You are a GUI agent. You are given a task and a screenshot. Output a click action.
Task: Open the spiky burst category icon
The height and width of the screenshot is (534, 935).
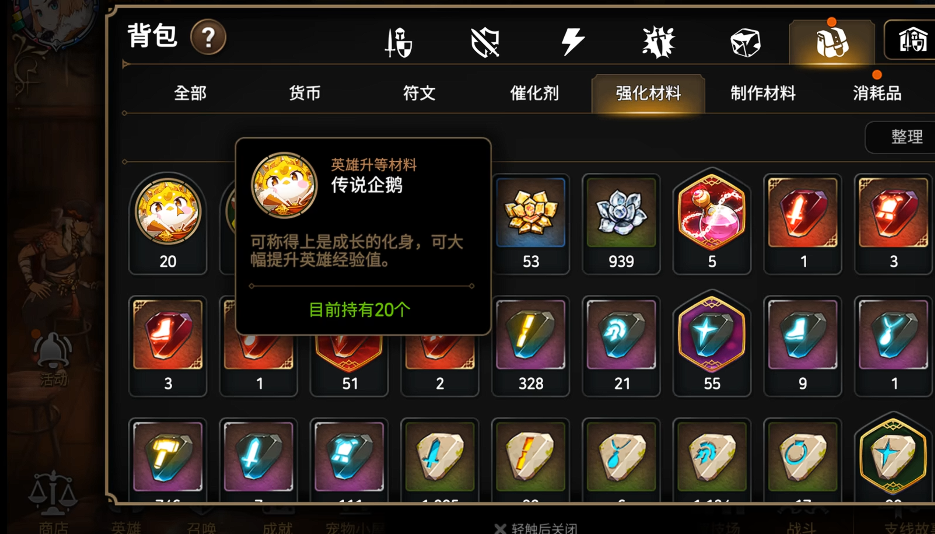659,43
